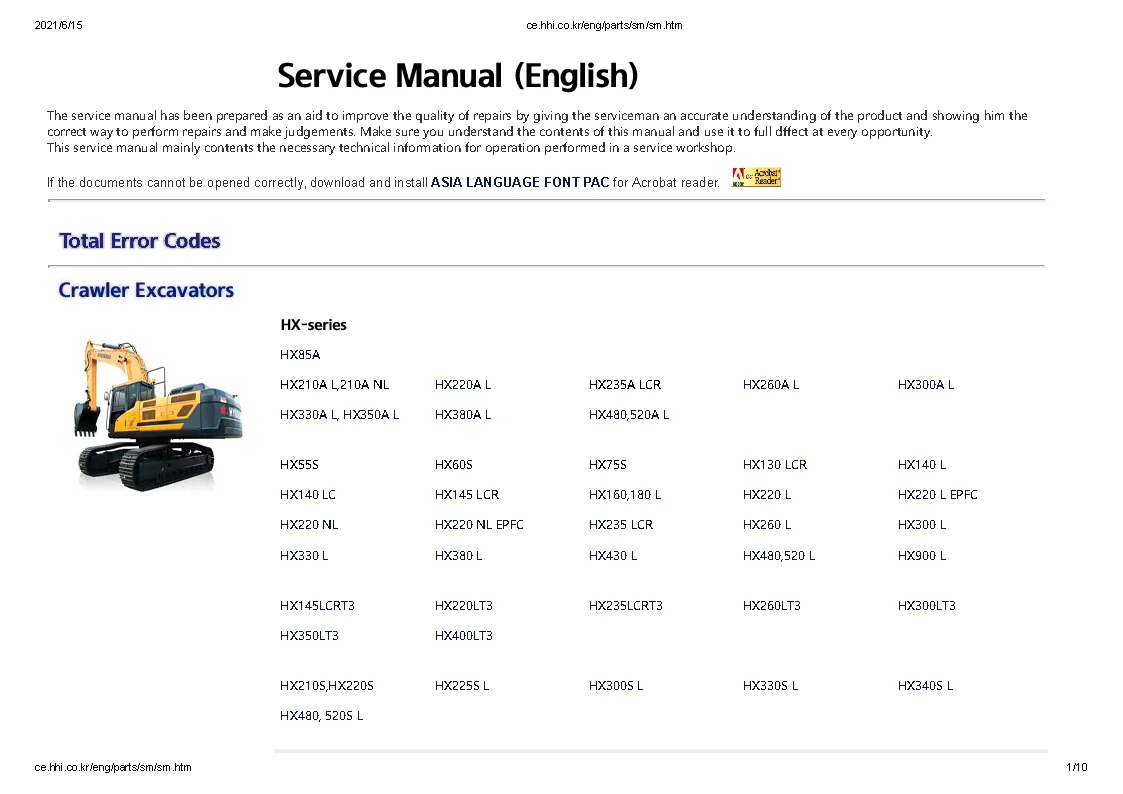Open the Total Error Codes link
Image resolution: width=1123 pixels, height=794 pixels.
coord(140,241)
